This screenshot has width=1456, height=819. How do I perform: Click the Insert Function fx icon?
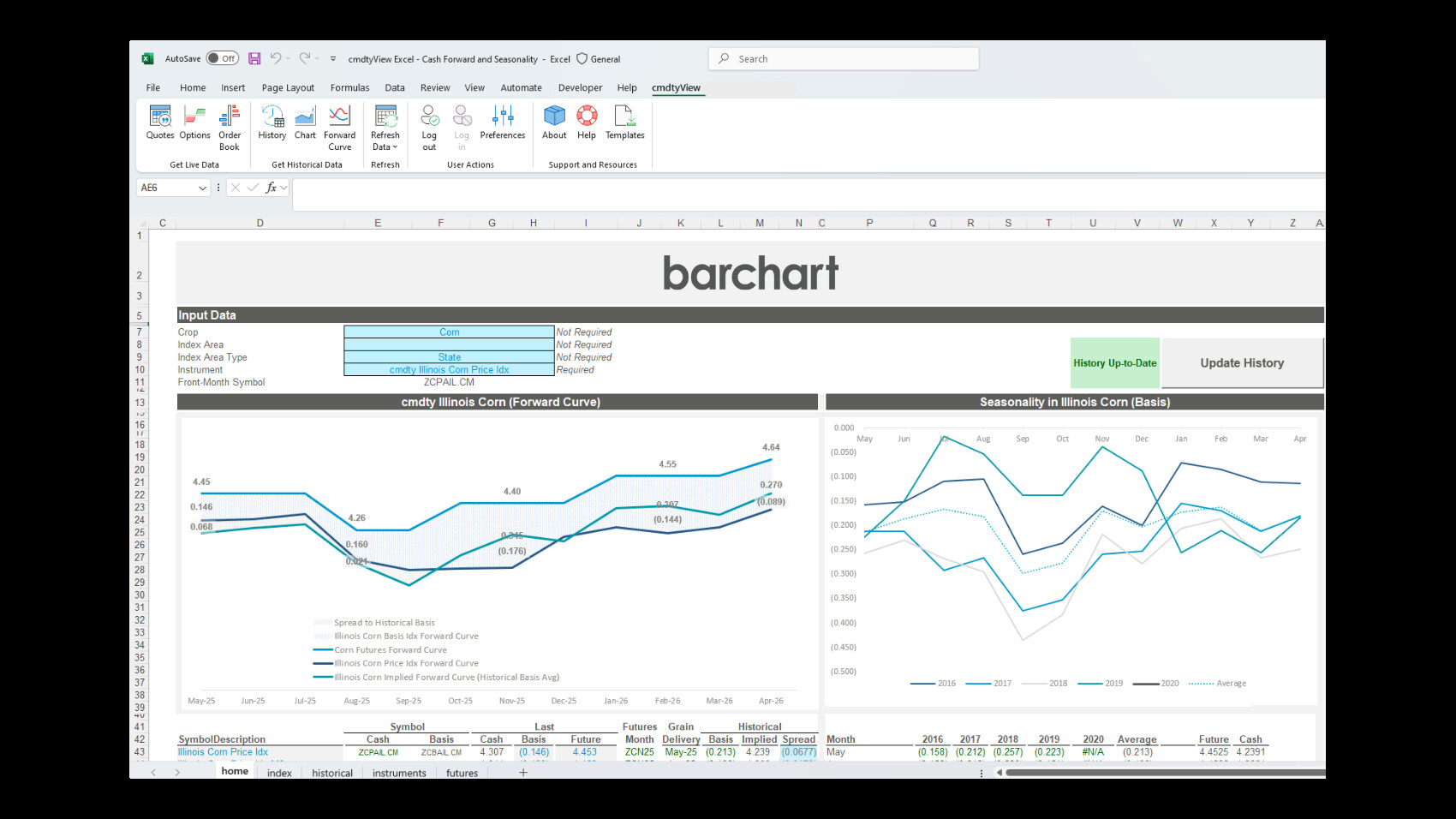[272, 188]
